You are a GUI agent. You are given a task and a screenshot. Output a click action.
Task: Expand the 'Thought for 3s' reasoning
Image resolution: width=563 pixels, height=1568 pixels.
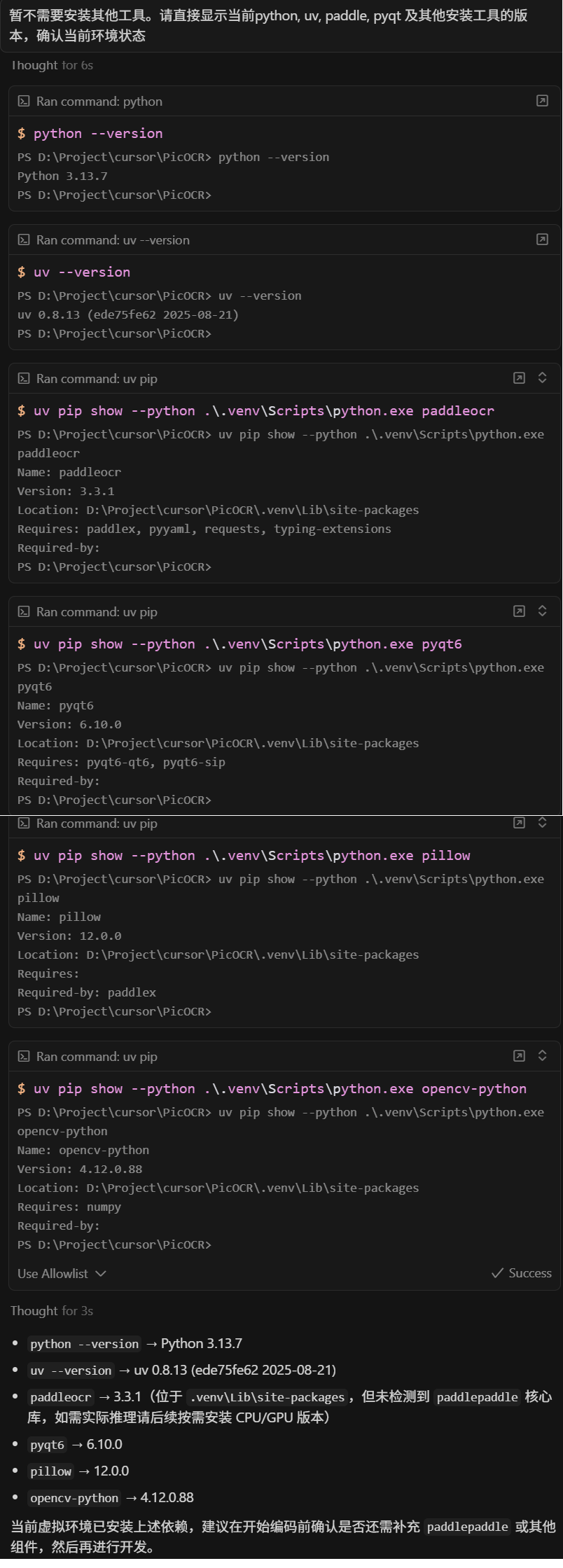pyautogui.click(x=52, y=1311)
